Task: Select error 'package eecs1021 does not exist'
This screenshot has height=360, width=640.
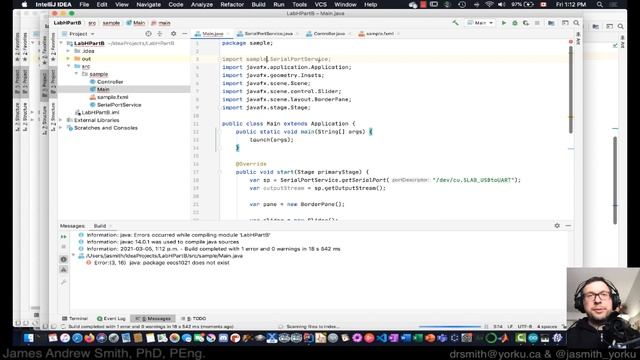Action: (162, 263)
